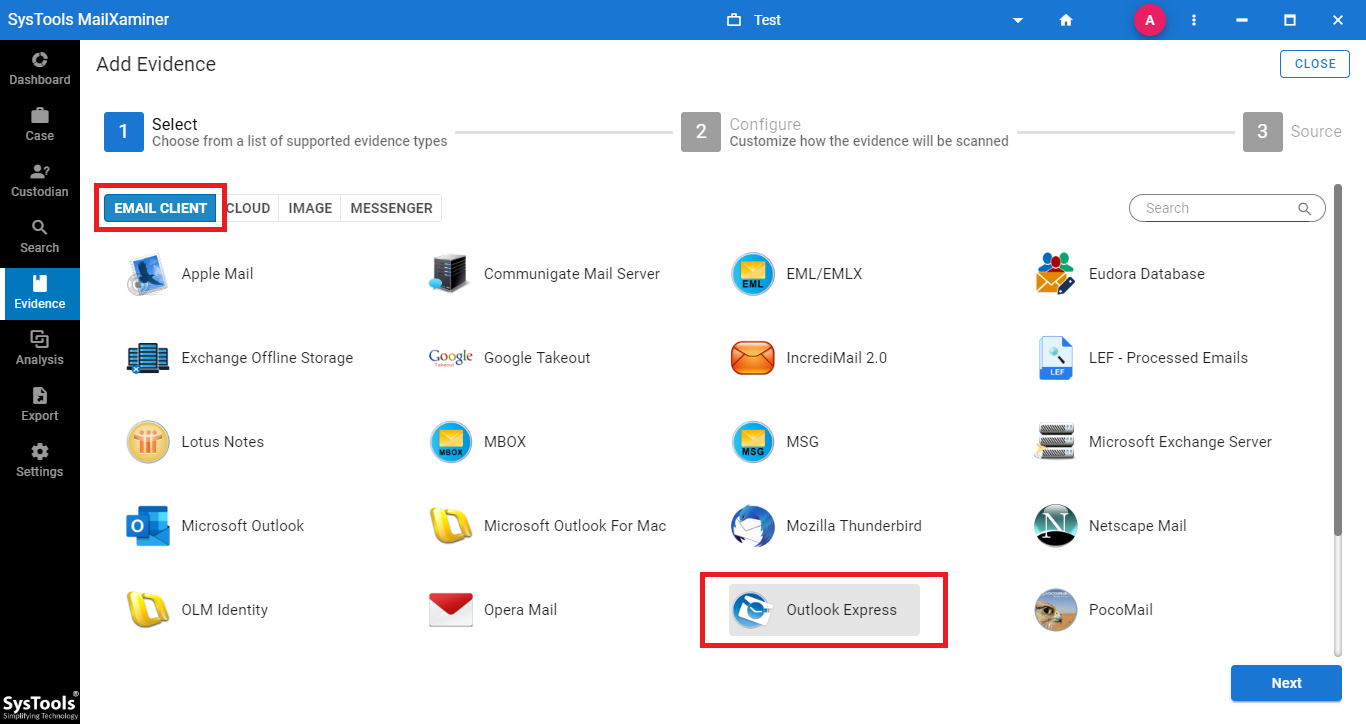Click the Mozilla Thunderbird label
Screen dimensions: 1366x724
(854, 526)
